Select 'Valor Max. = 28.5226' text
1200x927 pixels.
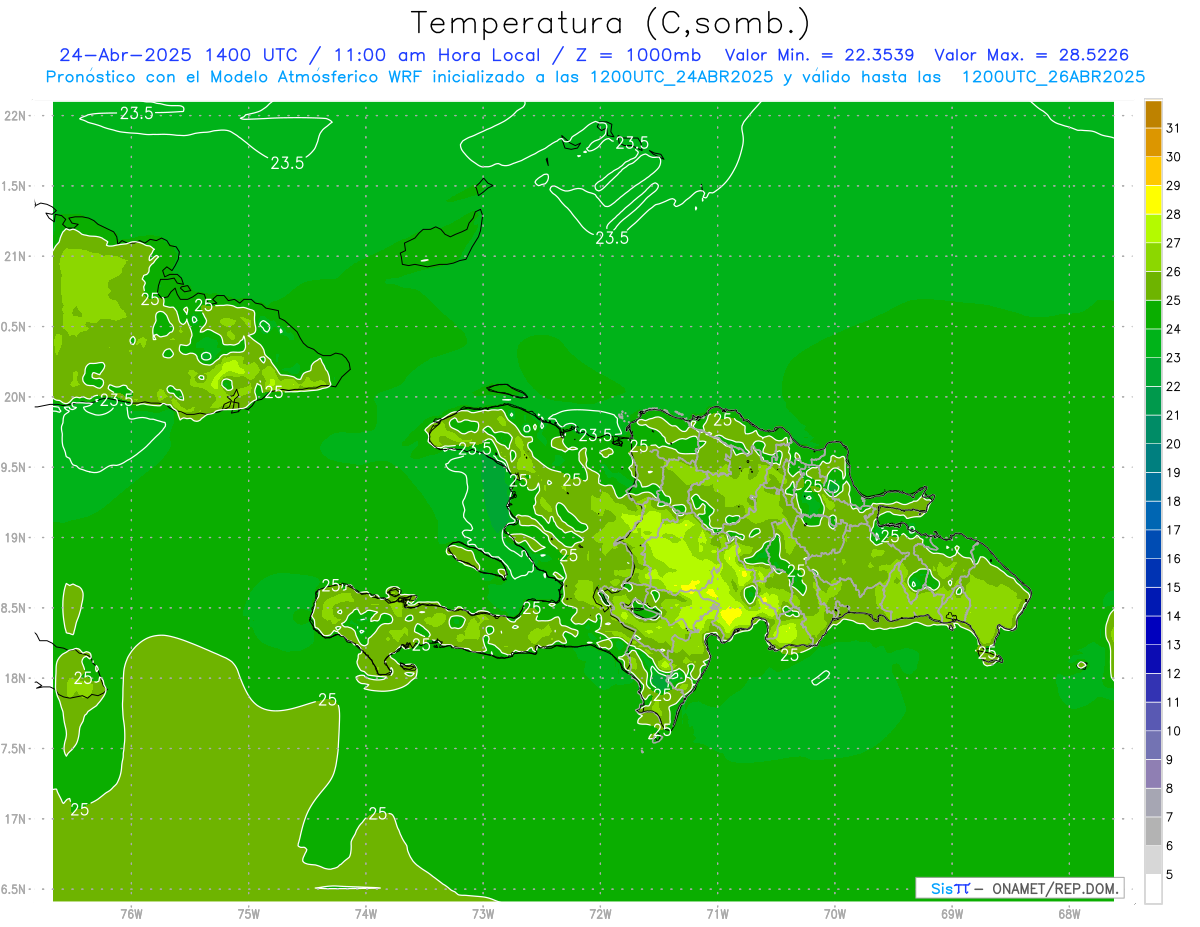point(1032,55)
